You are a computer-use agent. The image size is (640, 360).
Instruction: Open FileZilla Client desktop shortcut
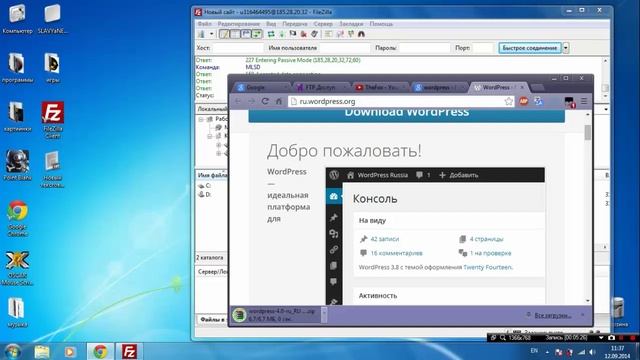(53, 120)
